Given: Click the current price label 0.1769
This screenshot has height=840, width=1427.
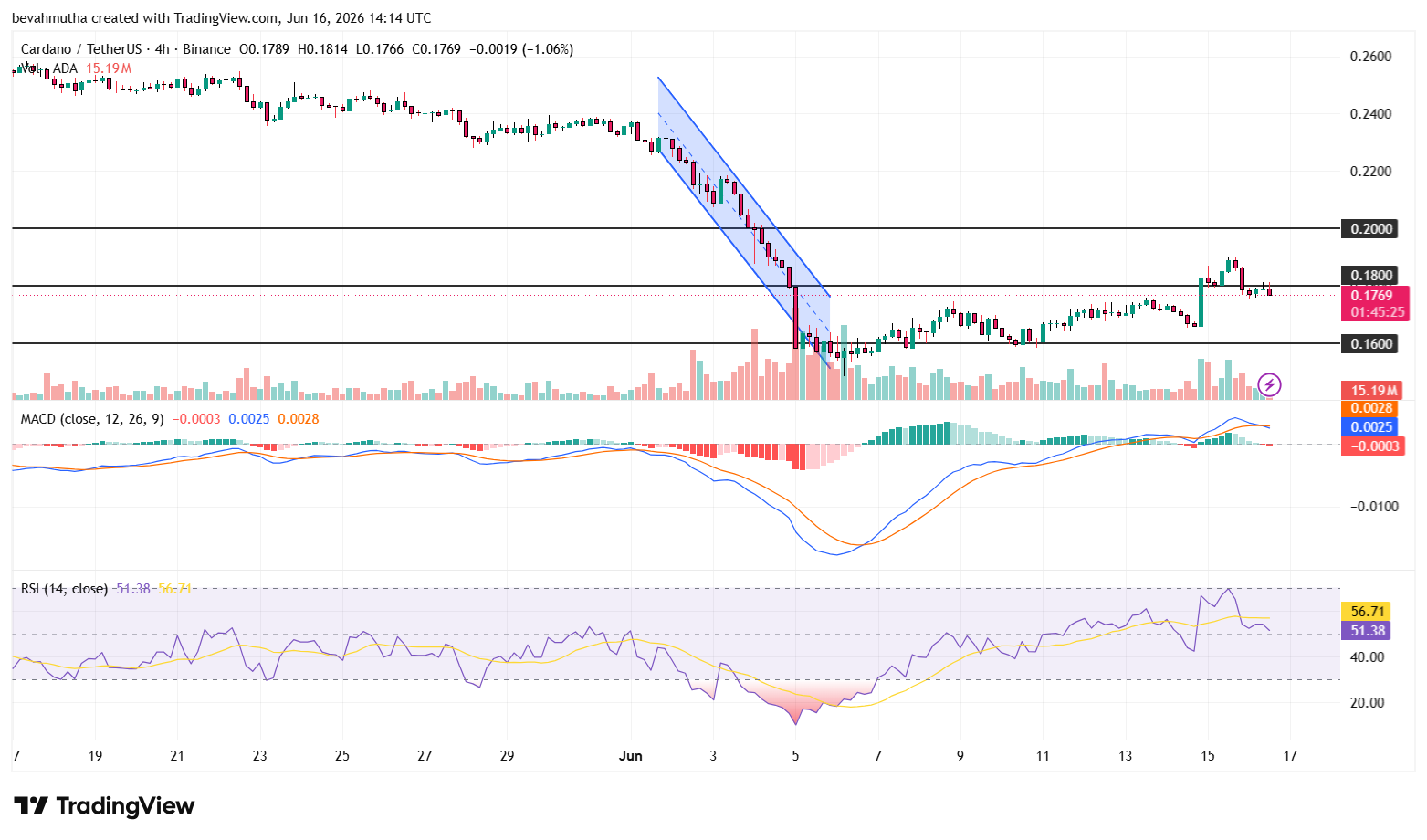Looking at the screenshot, I should pyautogui.click(x=1374, y=295).
